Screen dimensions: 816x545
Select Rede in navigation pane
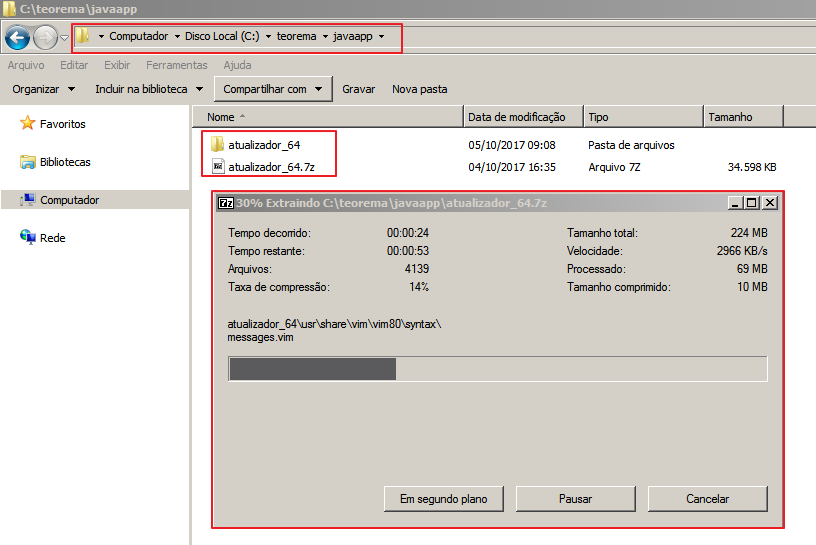click(53, 238)
